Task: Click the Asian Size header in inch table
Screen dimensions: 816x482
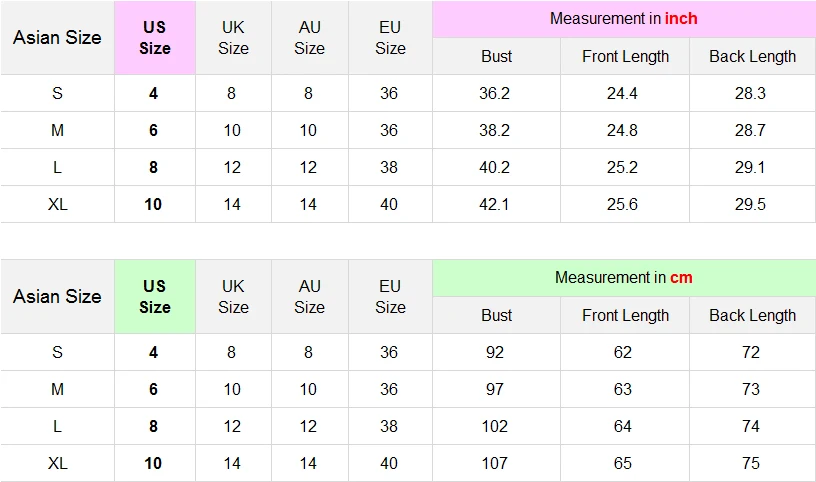Action: click(x=57, y=37)
